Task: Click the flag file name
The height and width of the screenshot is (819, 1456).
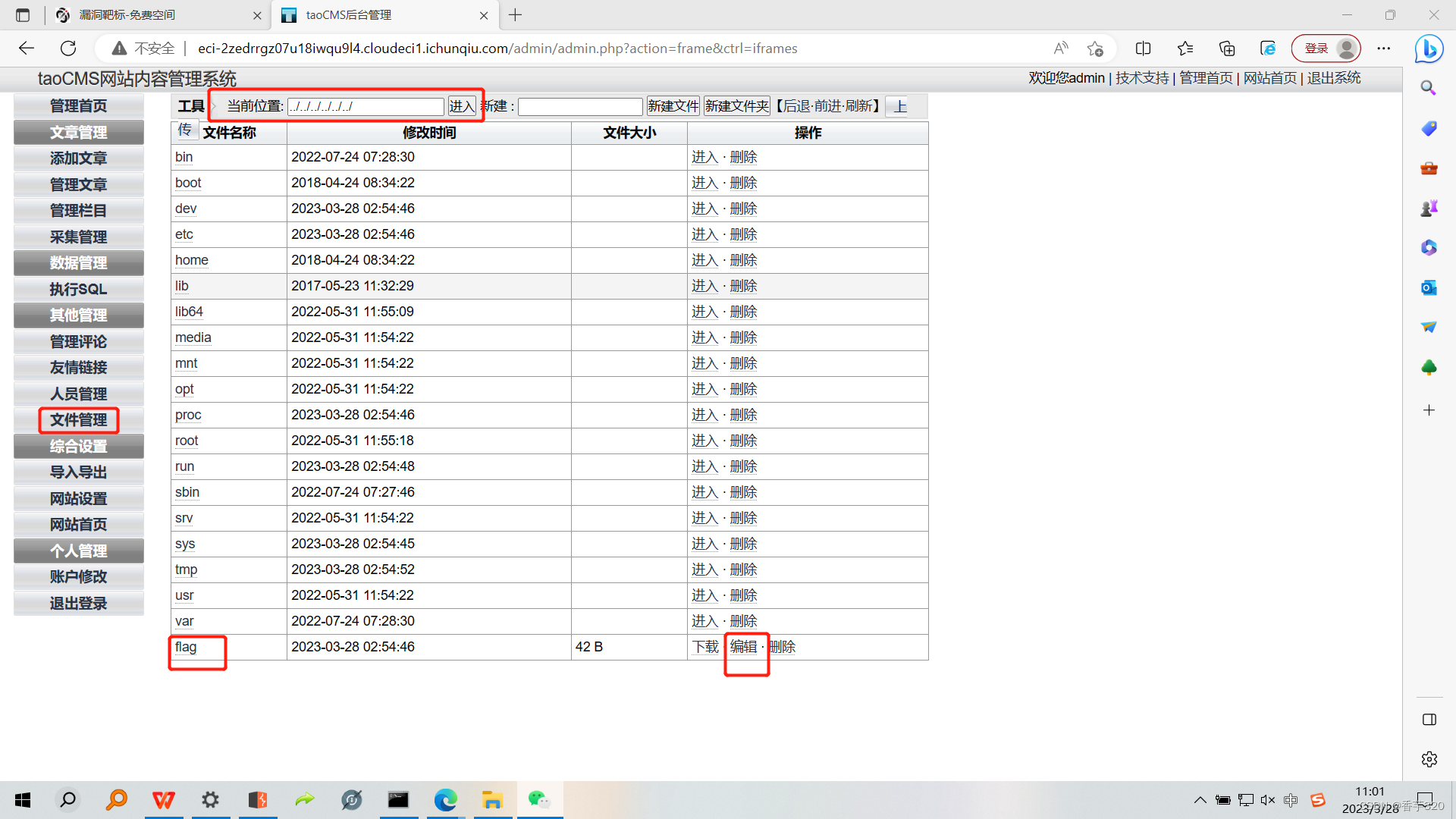Action: coord(186,647)
